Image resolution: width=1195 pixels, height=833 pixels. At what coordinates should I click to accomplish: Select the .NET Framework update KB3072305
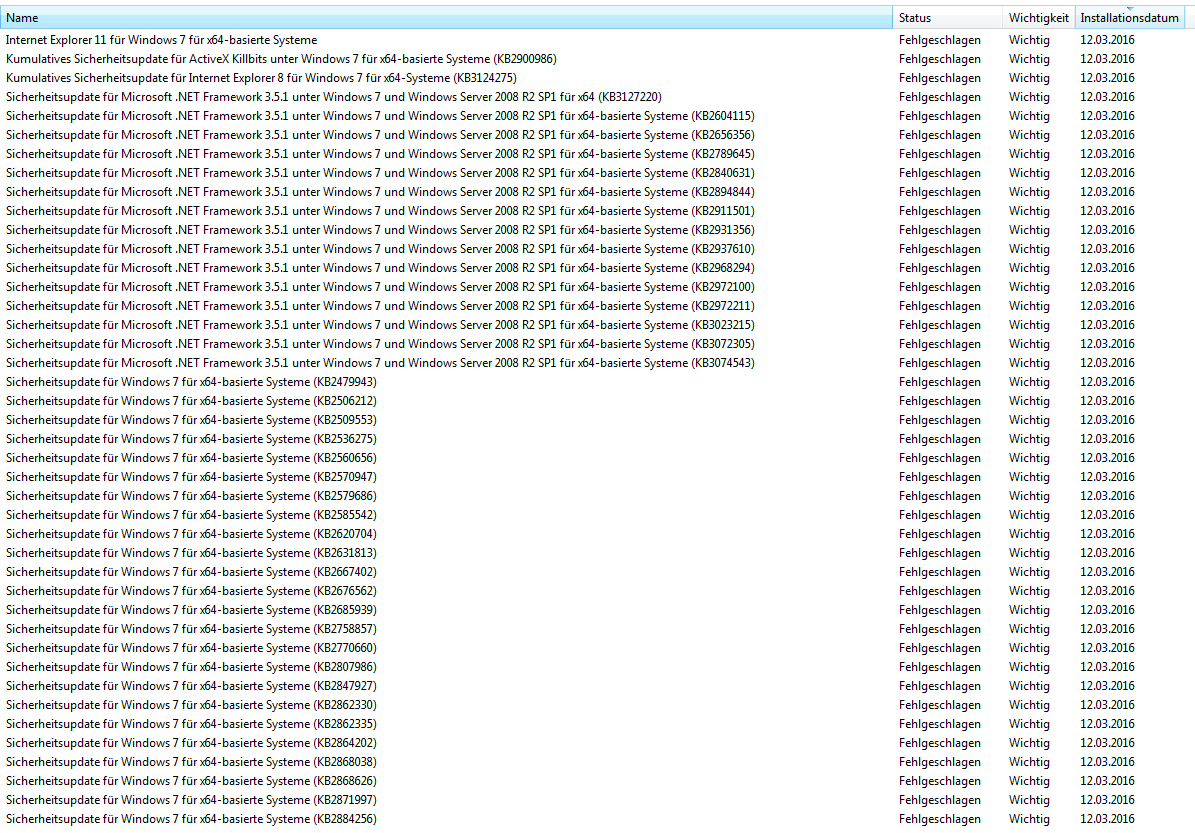click(x=380, y=344)
